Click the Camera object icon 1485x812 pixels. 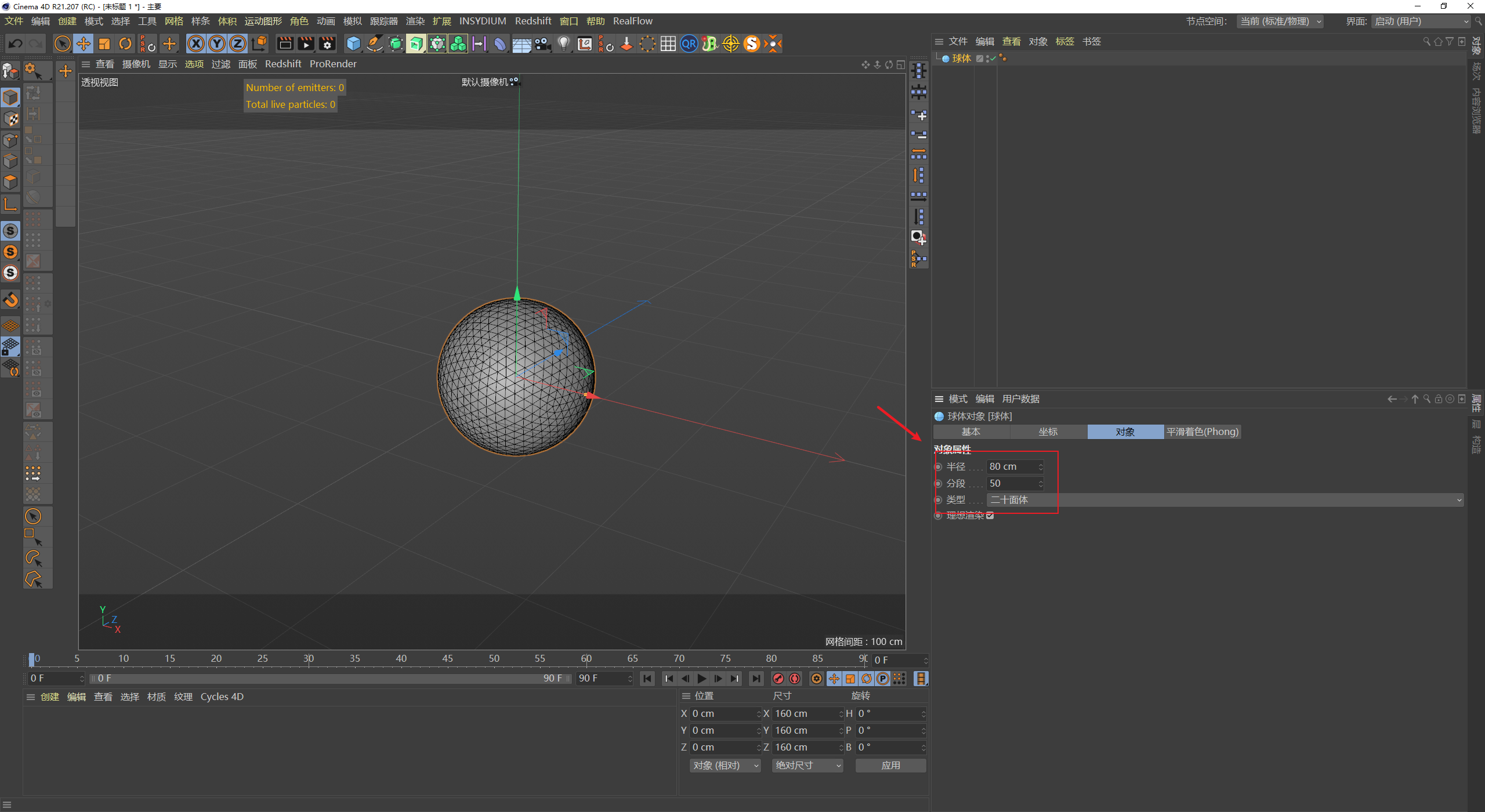click(542, 43)
